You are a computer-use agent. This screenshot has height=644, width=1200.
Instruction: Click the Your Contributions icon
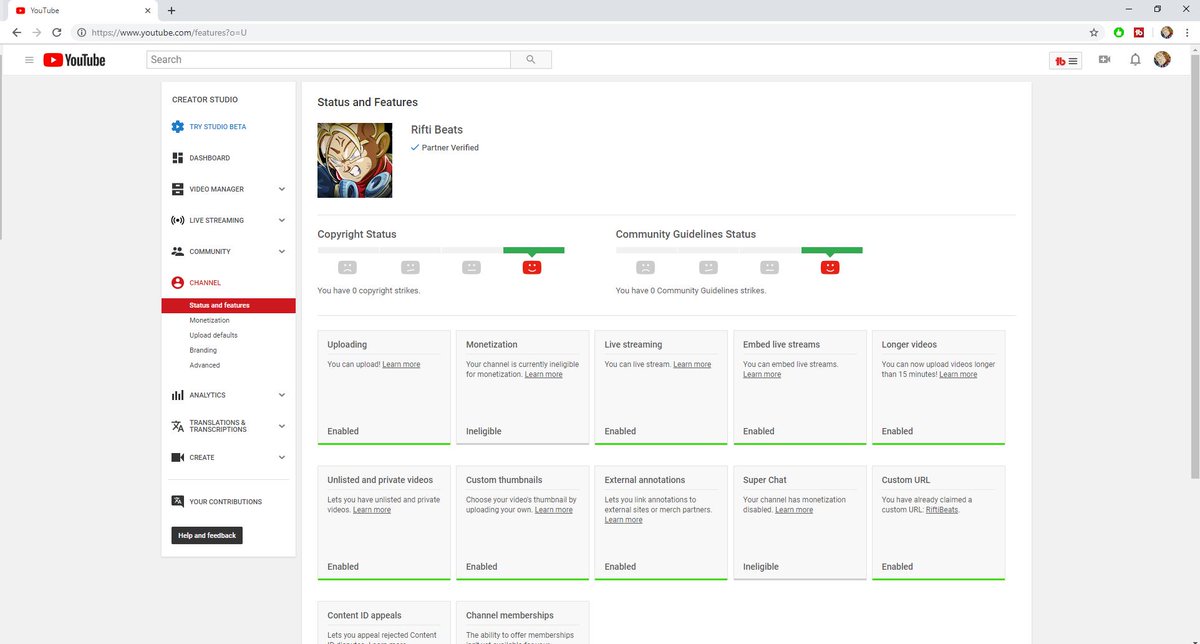pos(177,502)
